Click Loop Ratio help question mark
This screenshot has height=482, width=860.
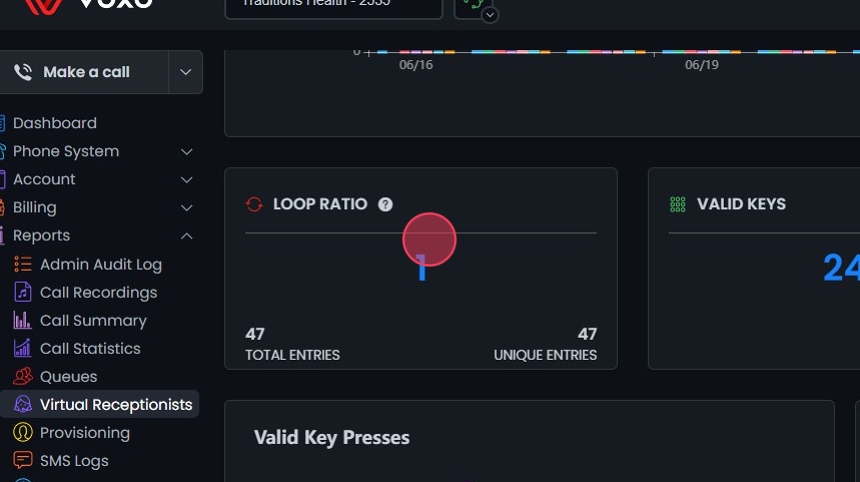pyautogui.click(x=386, y=204)
